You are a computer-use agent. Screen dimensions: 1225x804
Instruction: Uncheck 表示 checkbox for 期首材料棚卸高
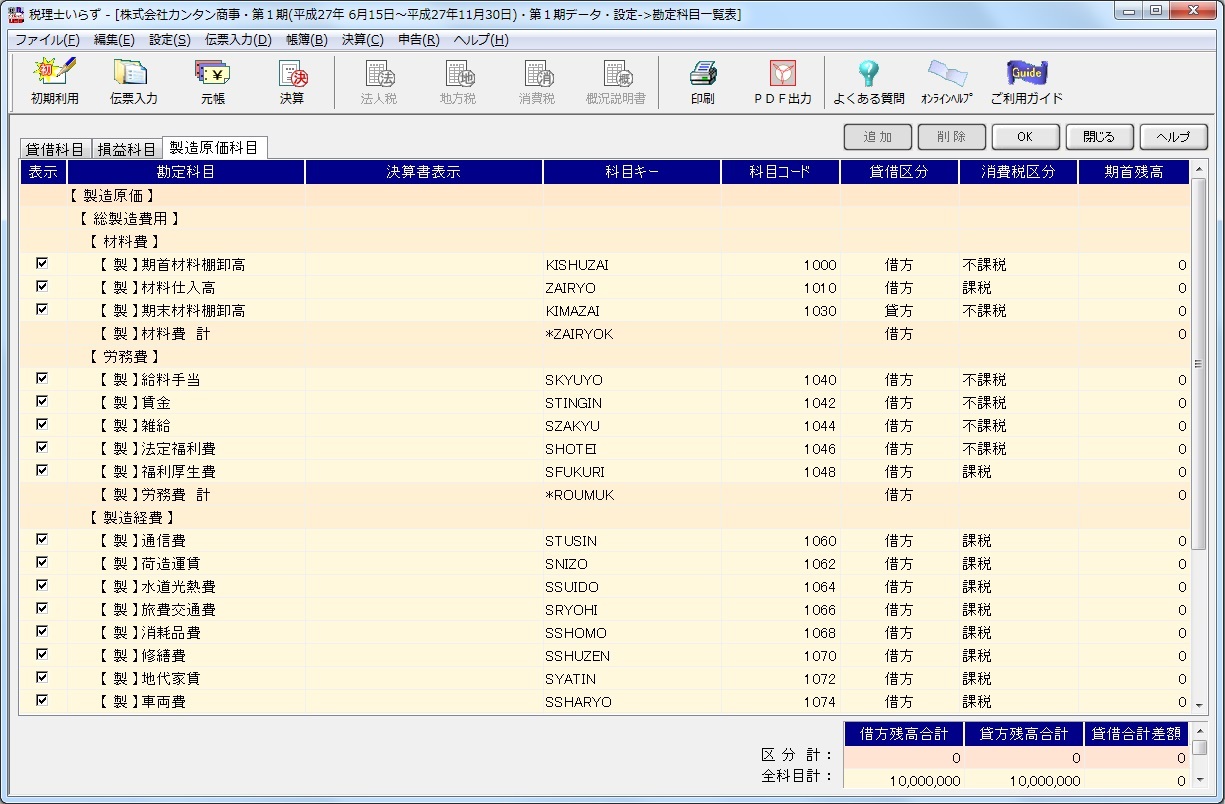click(42, 264)
